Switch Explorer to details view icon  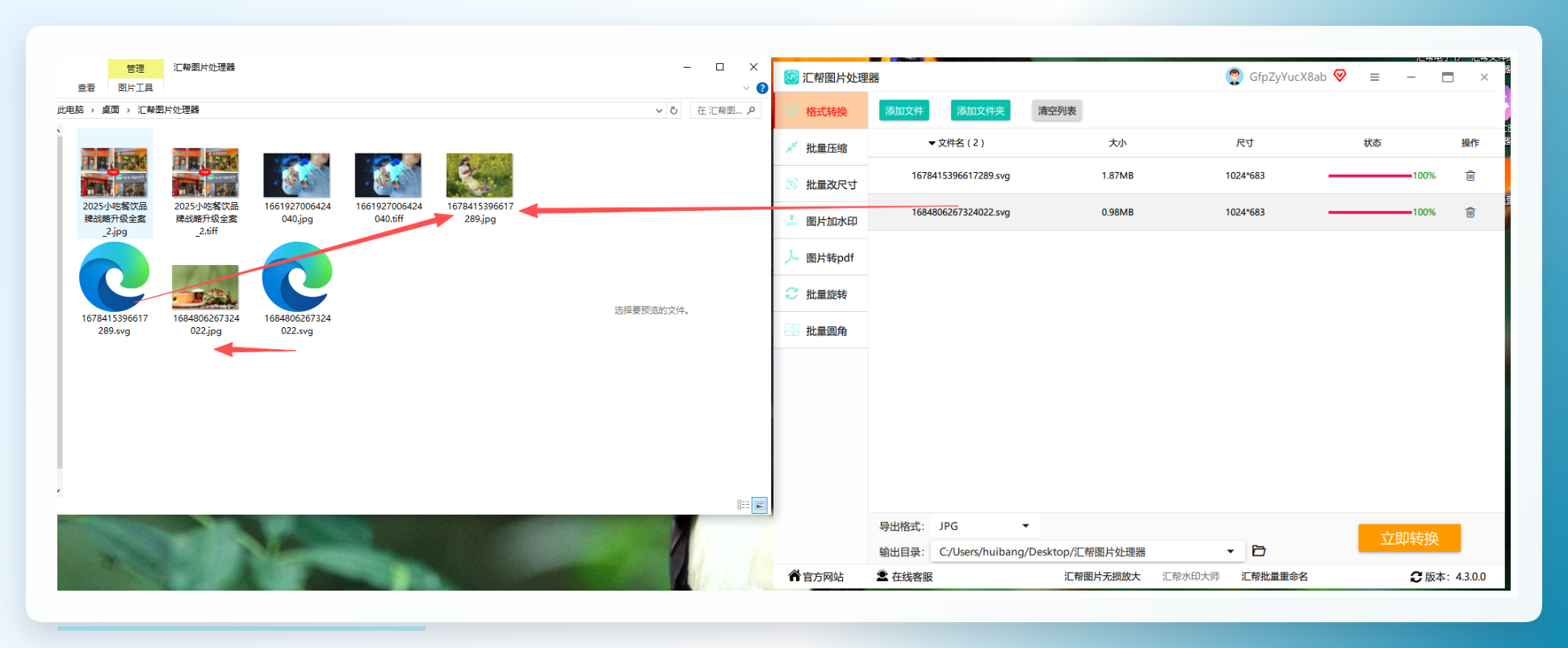click(x=743, y=505)
